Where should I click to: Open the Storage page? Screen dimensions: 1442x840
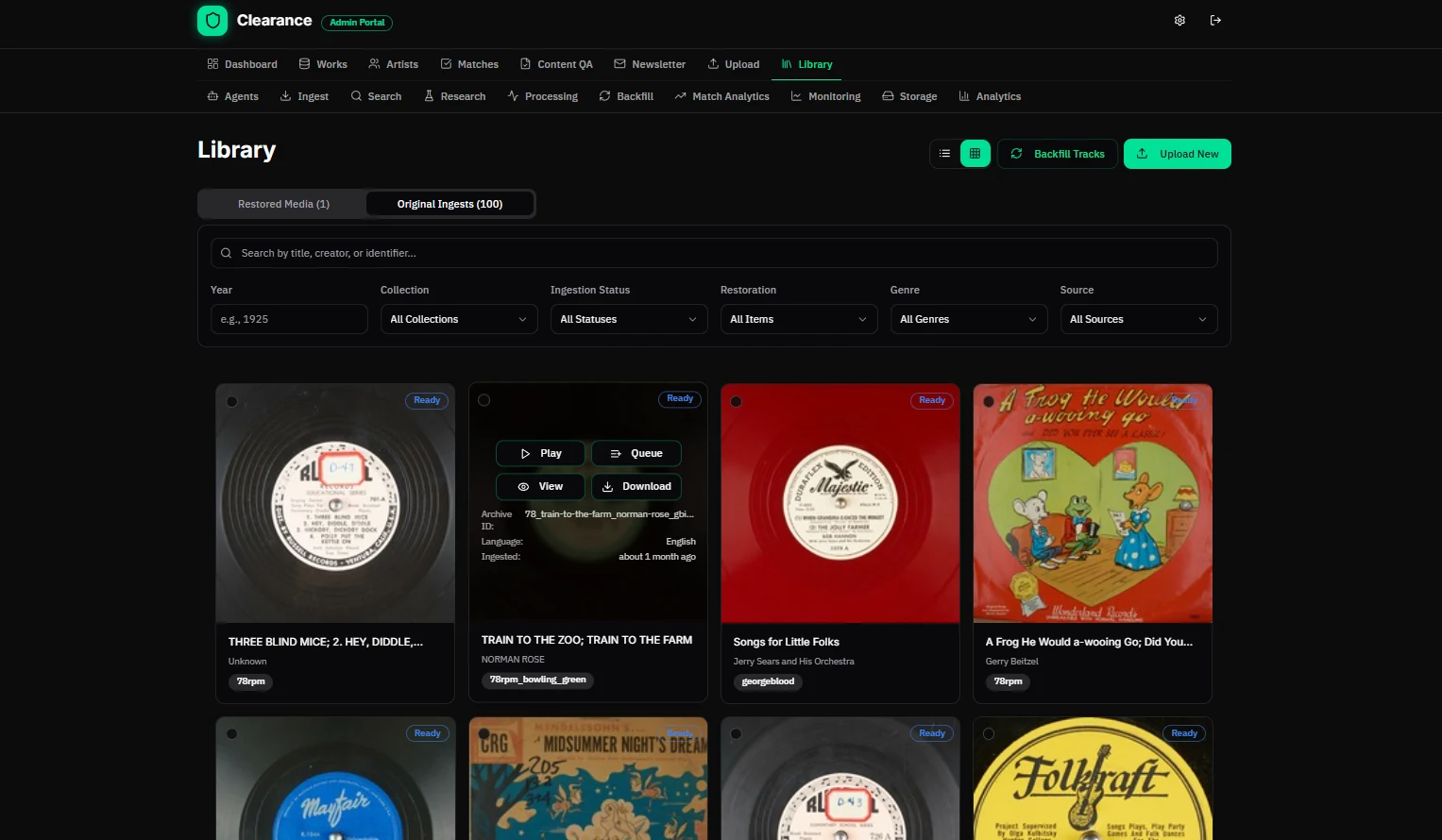[909, 96]
